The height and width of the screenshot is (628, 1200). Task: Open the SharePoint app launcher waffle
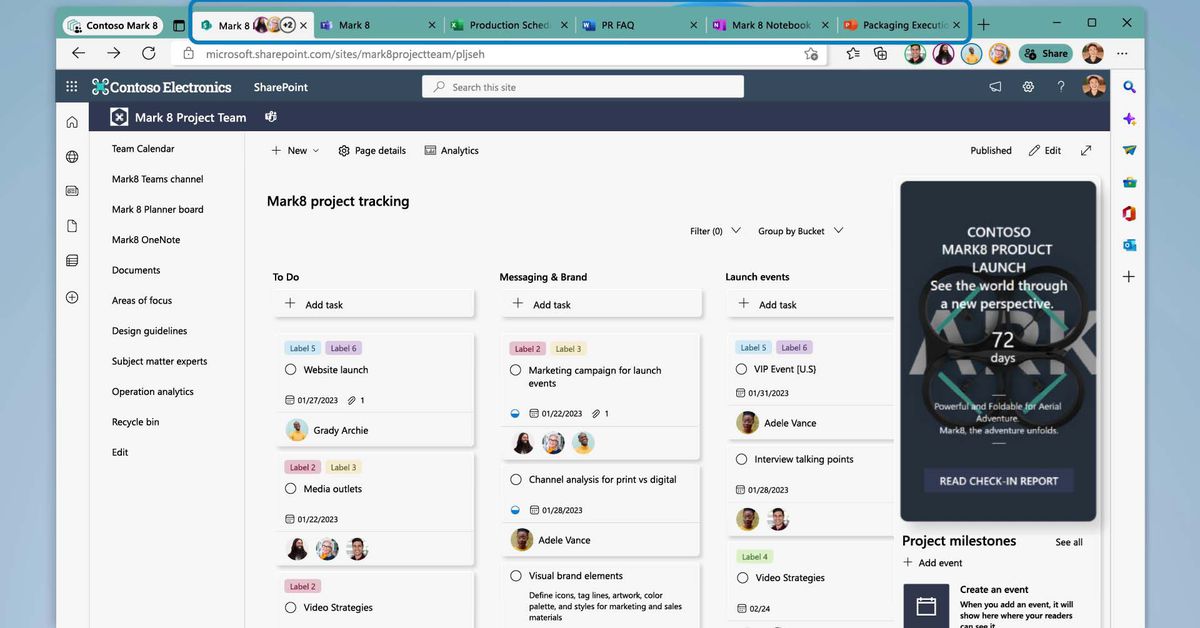click(x=72, y=87)
